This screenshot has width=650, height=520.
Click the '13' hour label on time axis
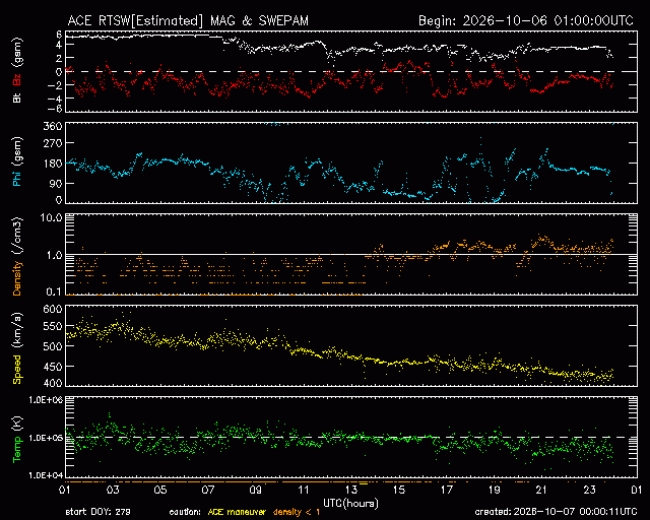click(351, 490)
